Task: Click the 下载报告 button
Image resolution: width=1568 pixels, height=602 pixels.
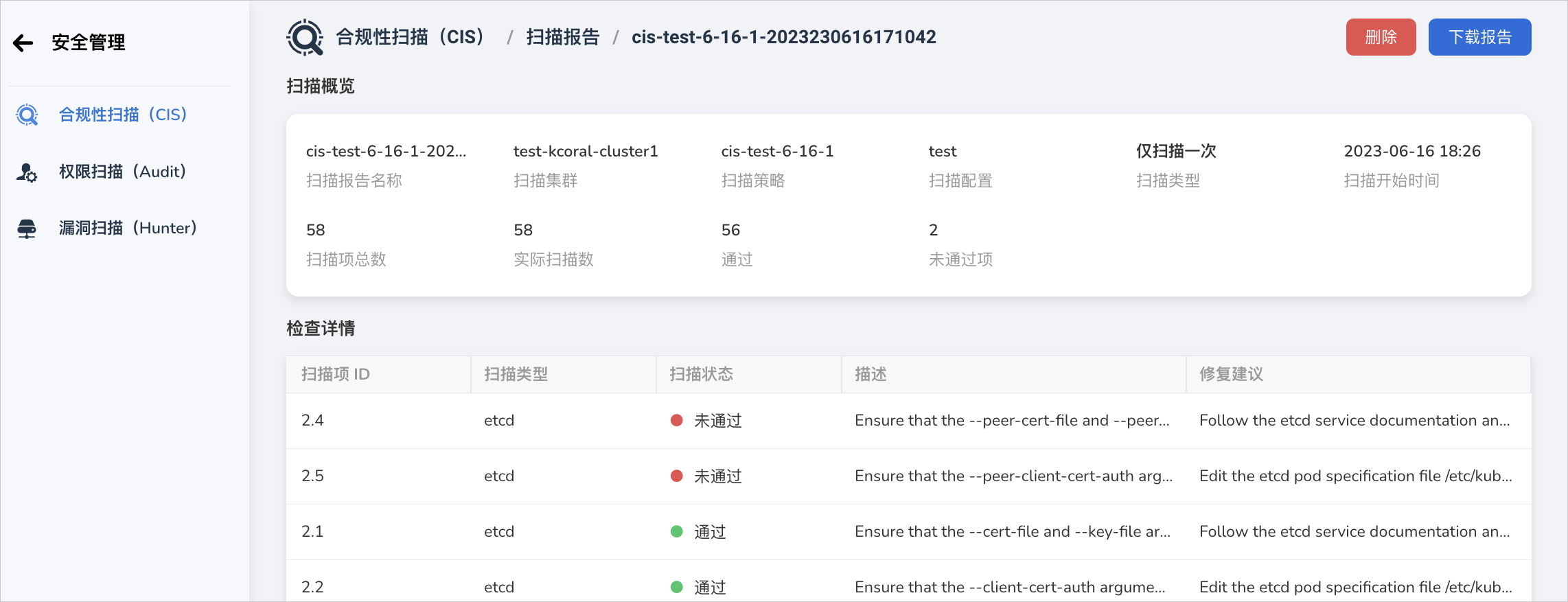Action: pyautogui.click(x=1479, y=37)
